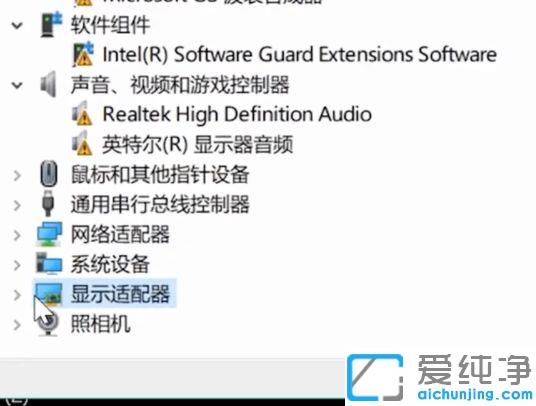
Task: Expand the 鼠标和其他指针设备 category
Action: coord(17,175)
